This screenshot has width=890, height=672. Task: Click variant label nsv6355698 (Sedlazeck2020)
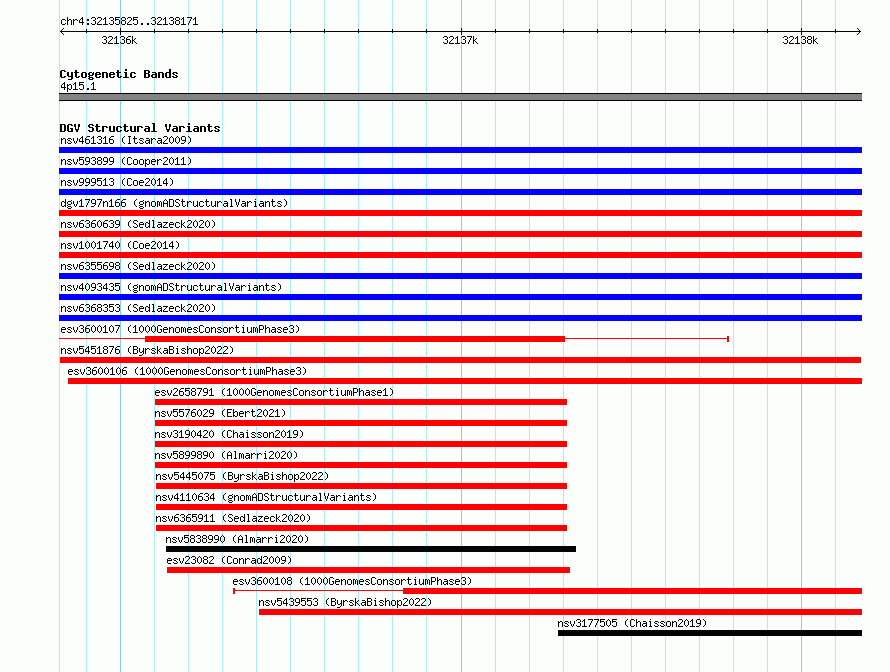[138, 266]
